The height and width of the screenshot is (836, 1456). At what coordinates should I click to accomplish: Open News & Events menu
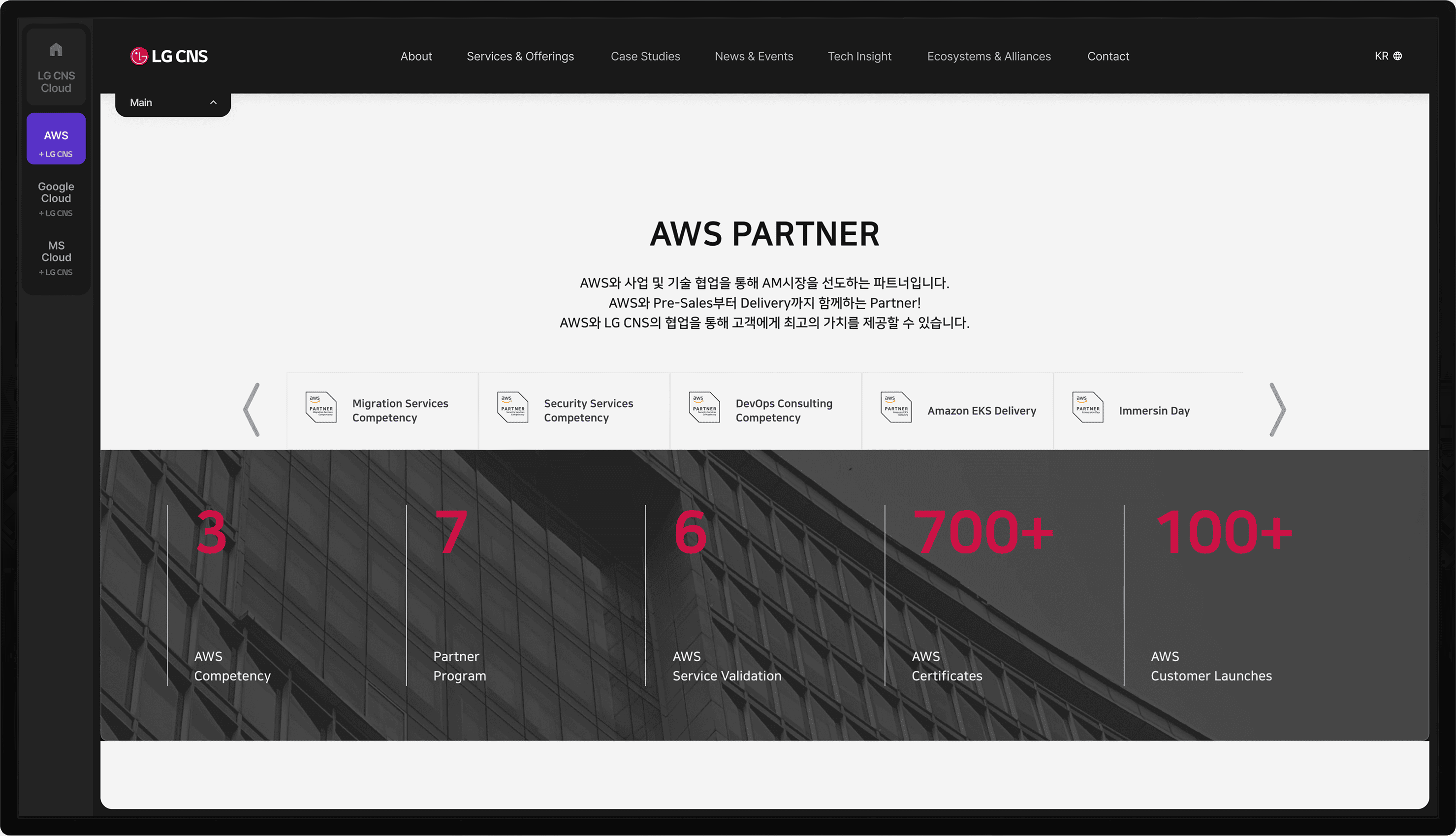click(x=754, y=56)
